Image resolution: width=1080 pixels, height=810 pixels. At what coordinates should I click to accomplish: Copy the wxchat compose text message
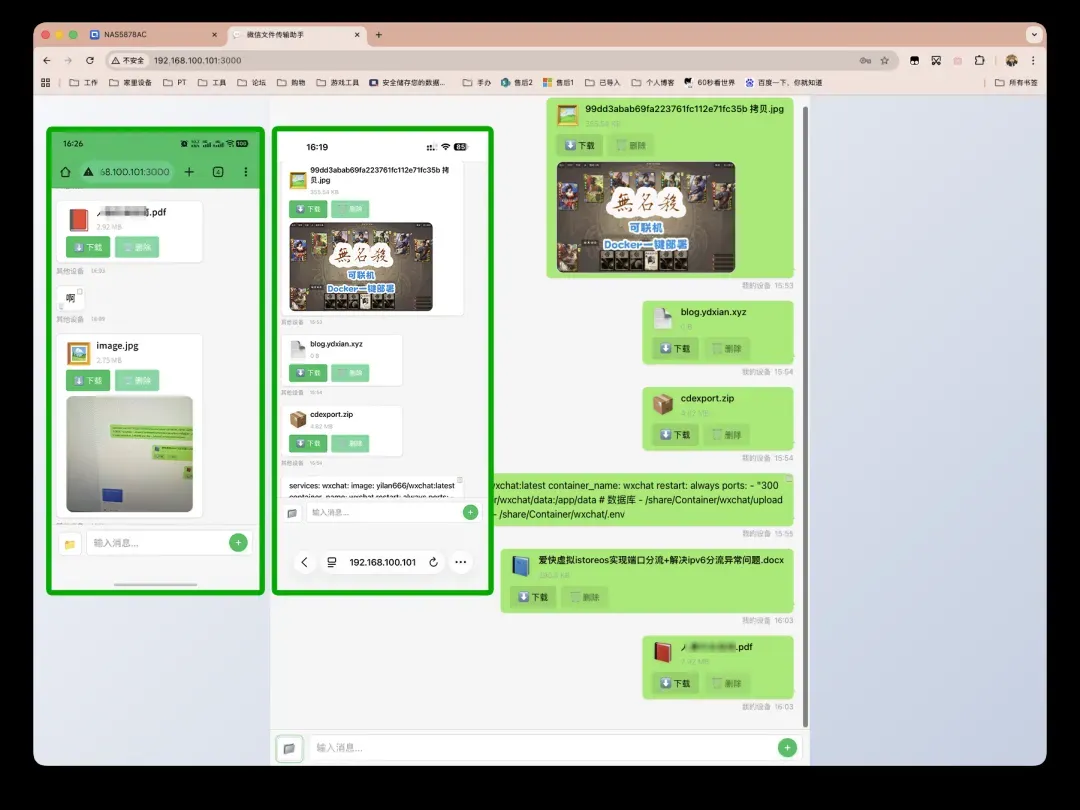pos(789,478)
